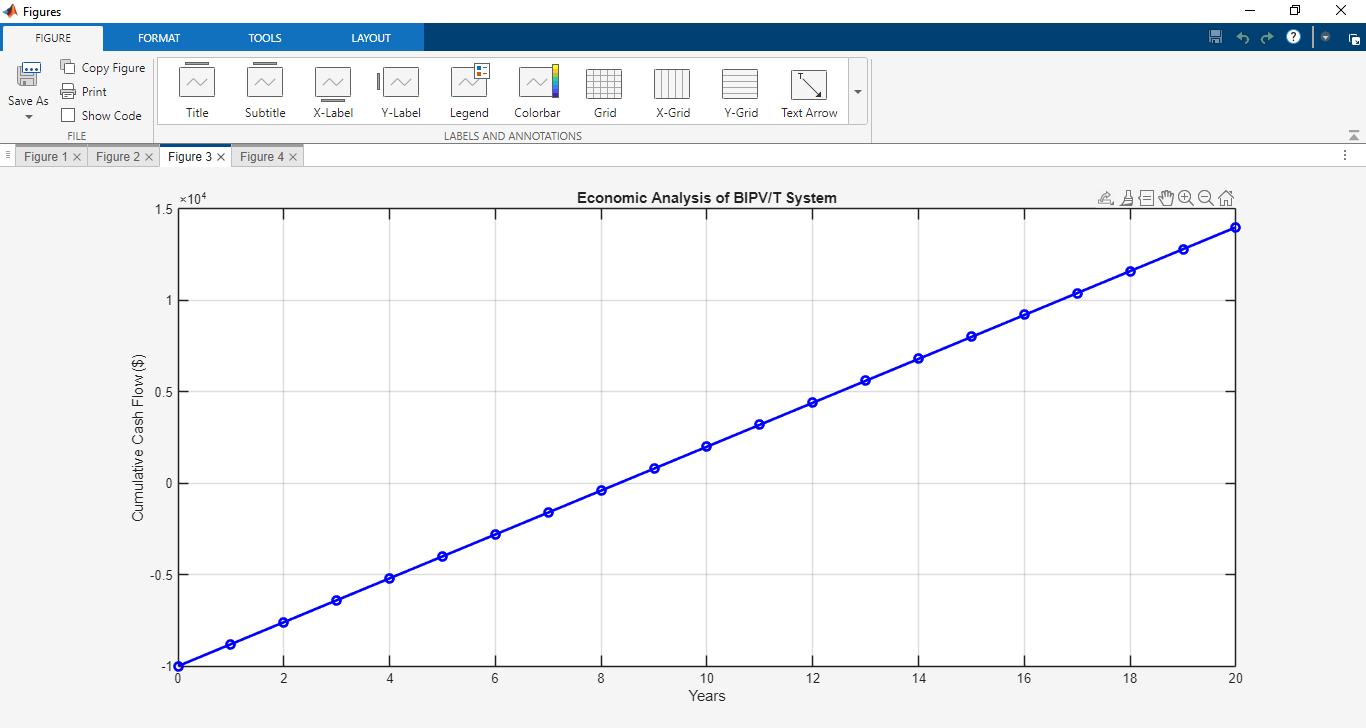This screenshot has width=1366, height=728.
Task: Add an X-Label to the axes
Action: tap(333, 92)
